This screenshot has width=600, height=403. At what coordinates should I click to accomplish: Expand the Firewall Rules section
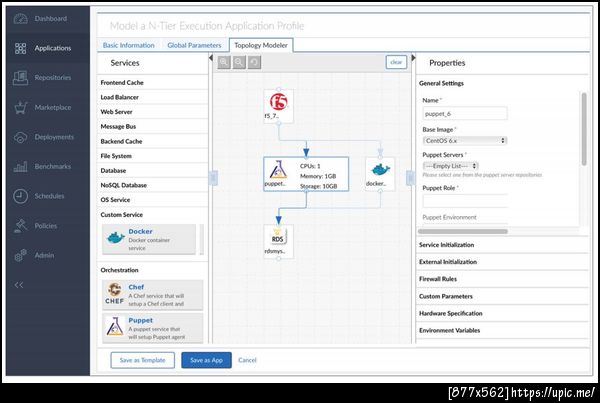(x=502, y=279)
